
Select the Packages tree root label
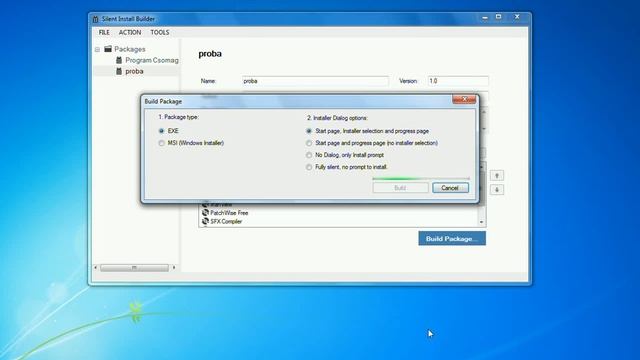[x=130, y=49]
